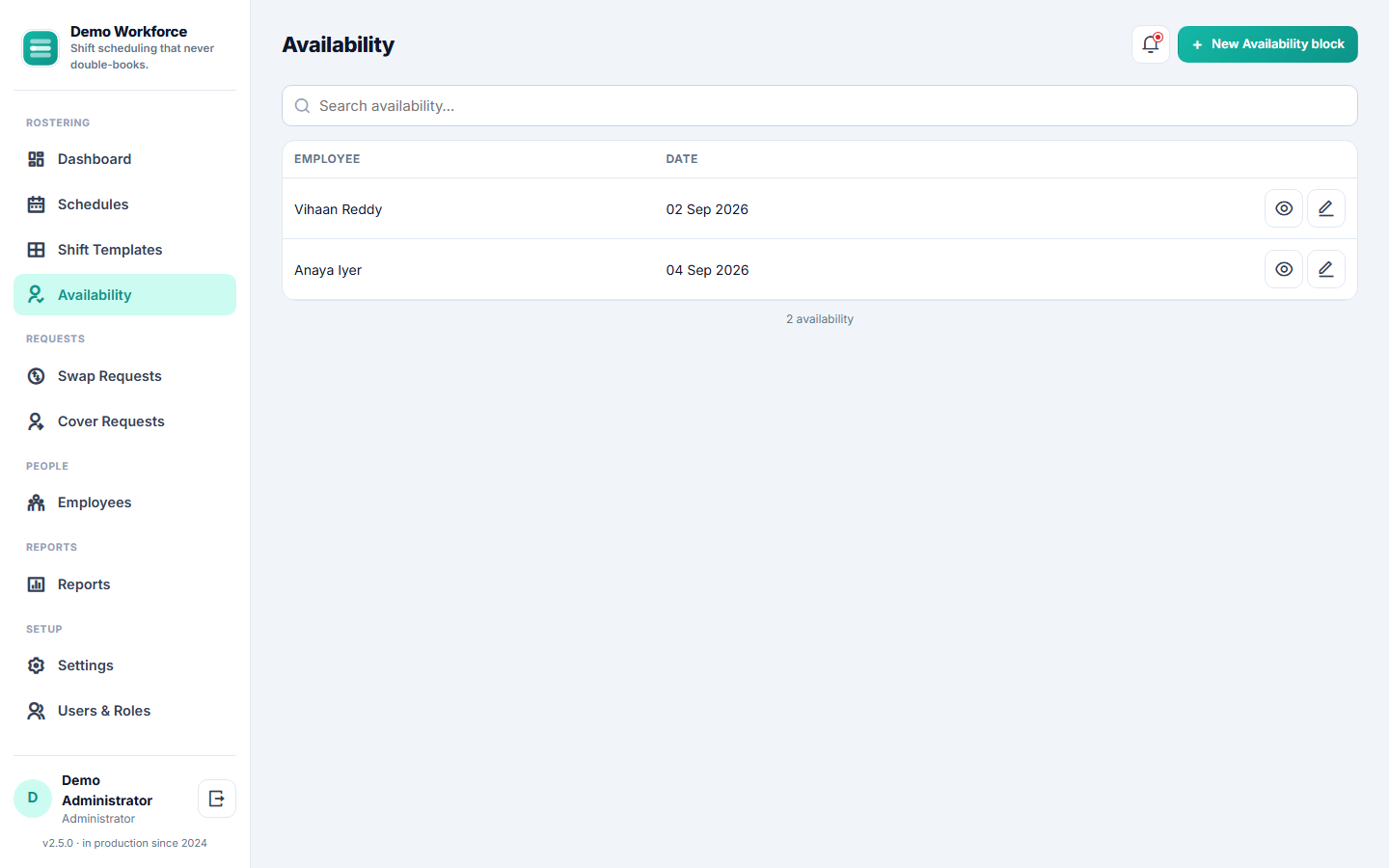1389x868 pixels.
Task: Open the Dashboard menu item
Action: 124,159
